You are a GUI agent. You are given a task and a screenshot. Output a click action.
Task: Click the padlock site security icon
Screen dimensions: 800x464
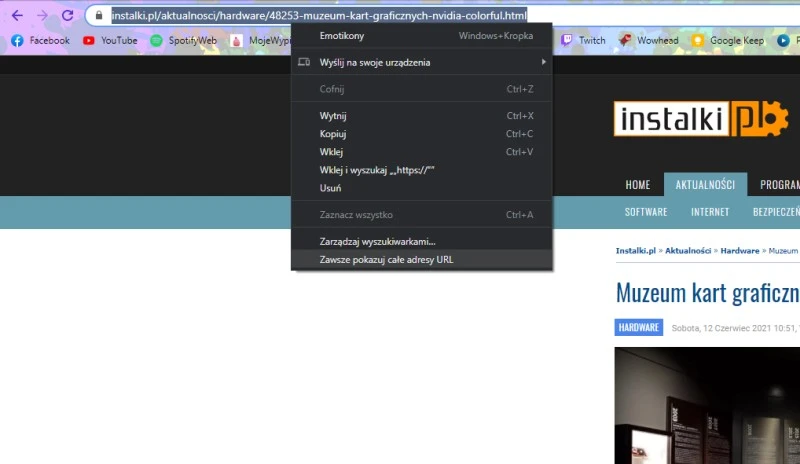pyautogui.click(x=99, y=15)
